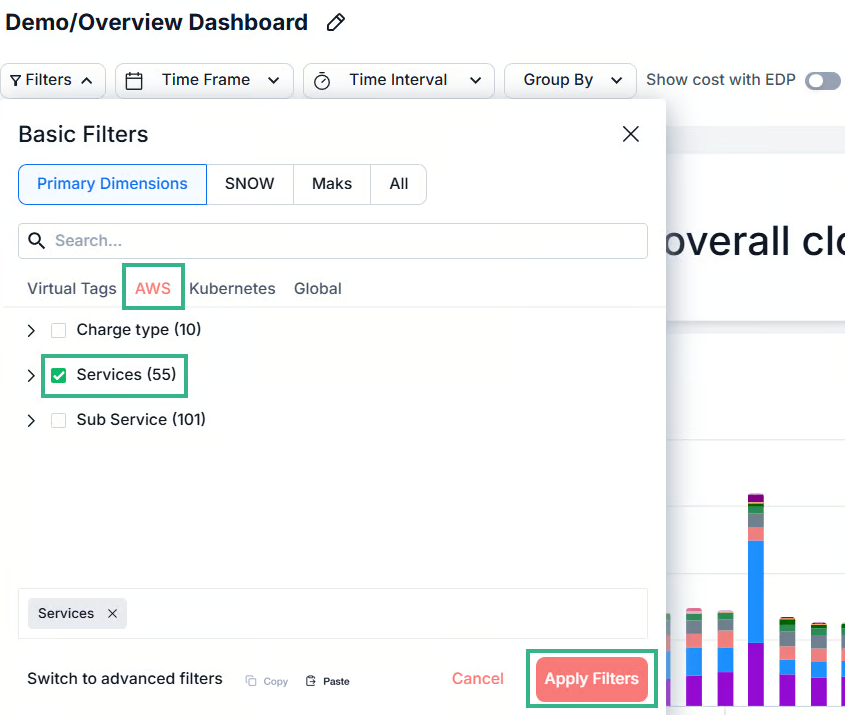
Task: Check the Charge type checkbox
Action: tap(59, 331)
